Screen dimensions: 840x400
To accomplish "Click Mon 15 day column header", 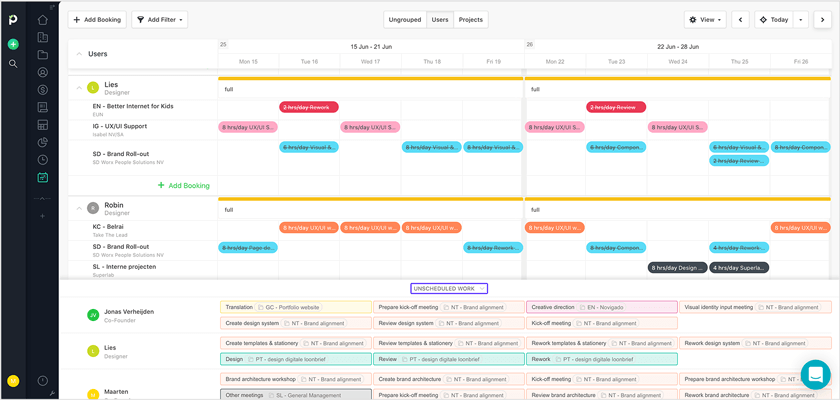I will tap(248, 62).
